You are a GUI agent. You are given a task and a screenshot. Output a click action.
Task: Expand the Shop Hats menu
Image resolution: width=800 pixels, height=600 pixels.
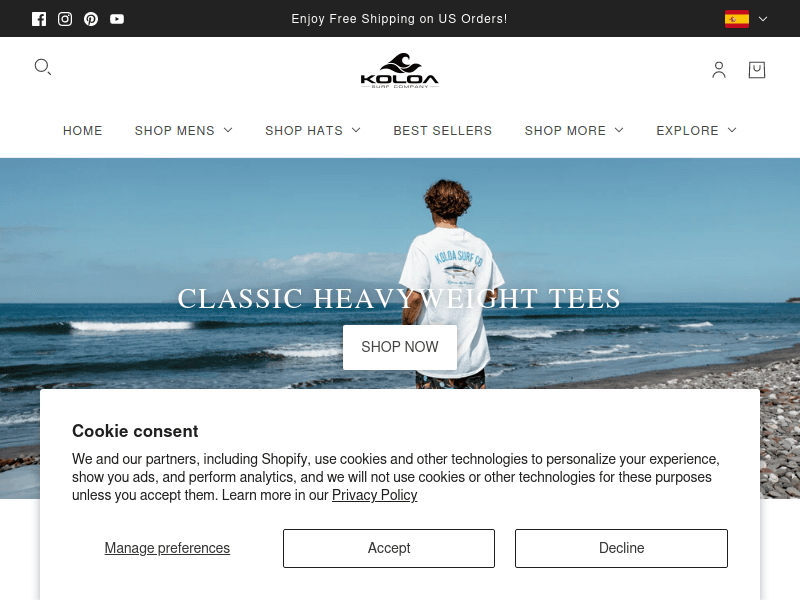pos(313,131)
